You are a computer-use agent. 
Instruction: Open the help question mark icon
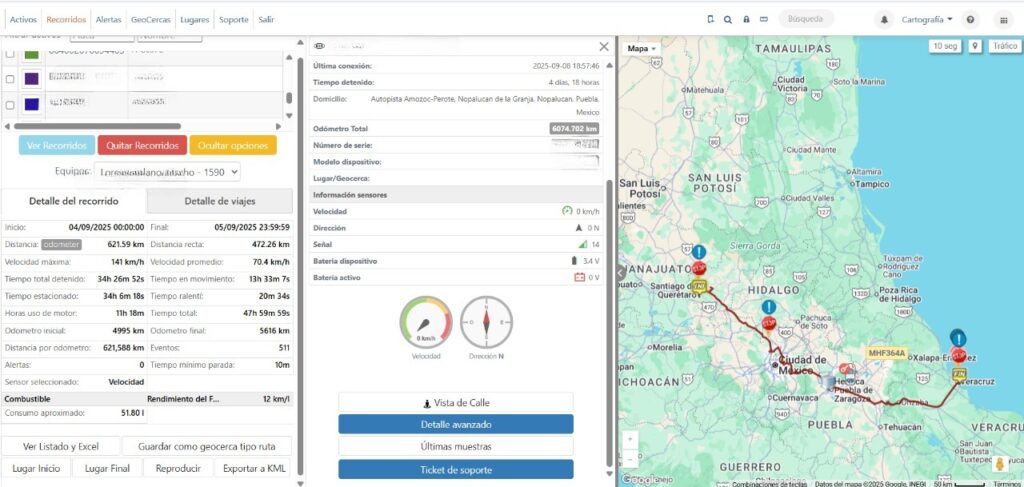click(x=970, y=19)
